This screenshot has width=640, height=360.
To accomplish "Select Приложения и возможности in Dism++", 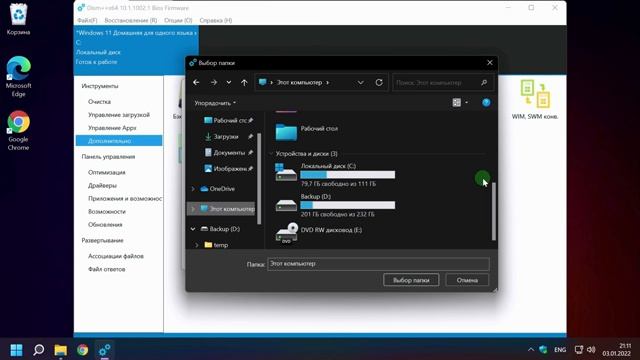I will click(125, 198).
